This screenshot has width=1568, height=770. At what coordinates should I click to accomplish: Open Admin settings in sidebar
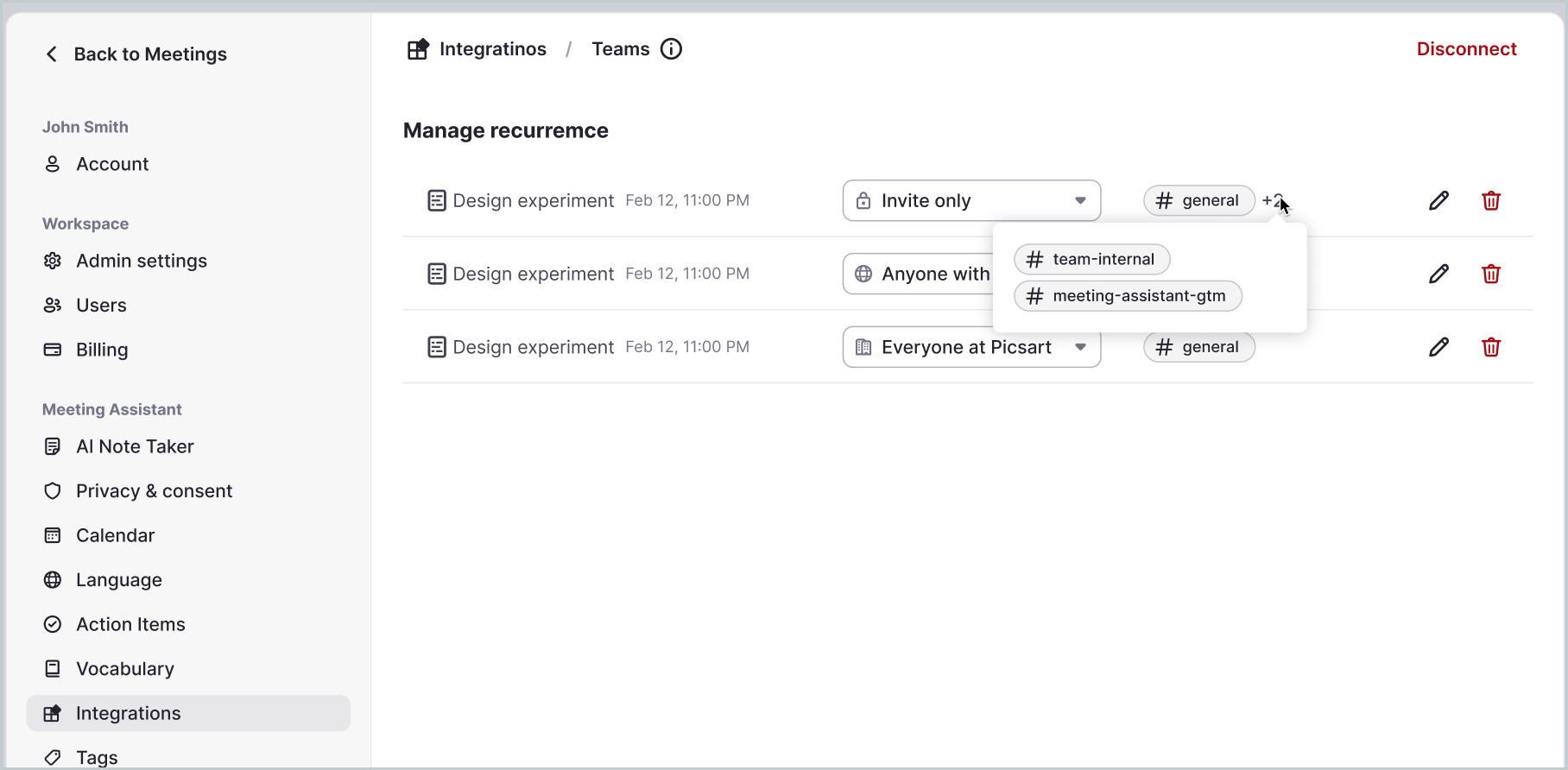click(141, 261)
